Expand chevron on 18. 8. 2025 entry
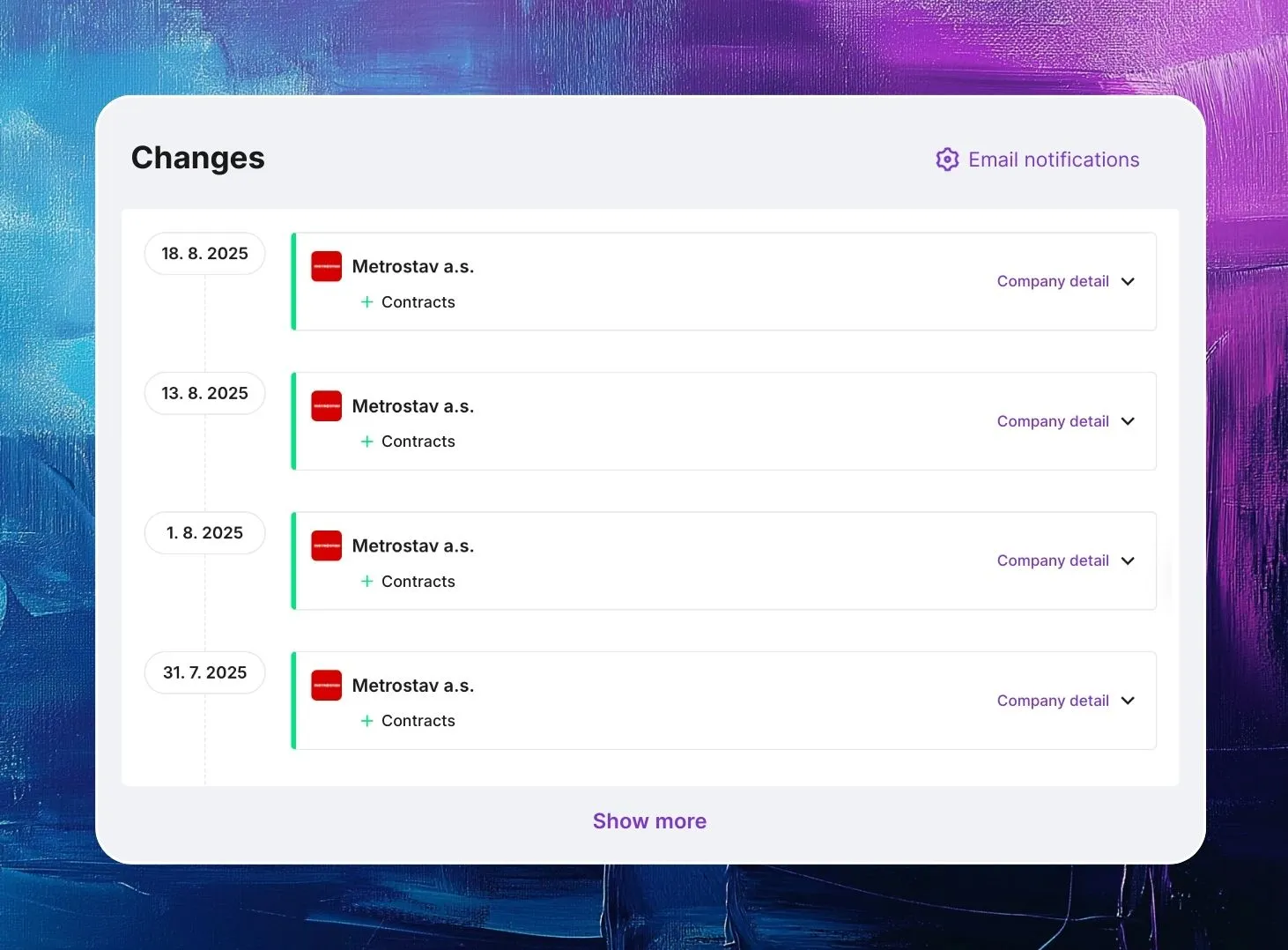Screen dimensions: 1288x950 [1128, 281]
